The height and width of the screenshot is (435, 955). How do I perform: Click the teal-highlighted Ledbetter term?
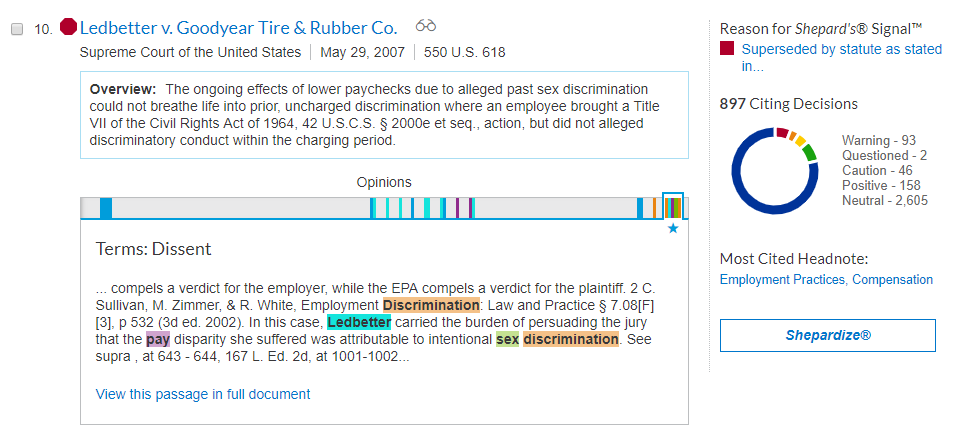pyautogui.click(x=359, y=322)
